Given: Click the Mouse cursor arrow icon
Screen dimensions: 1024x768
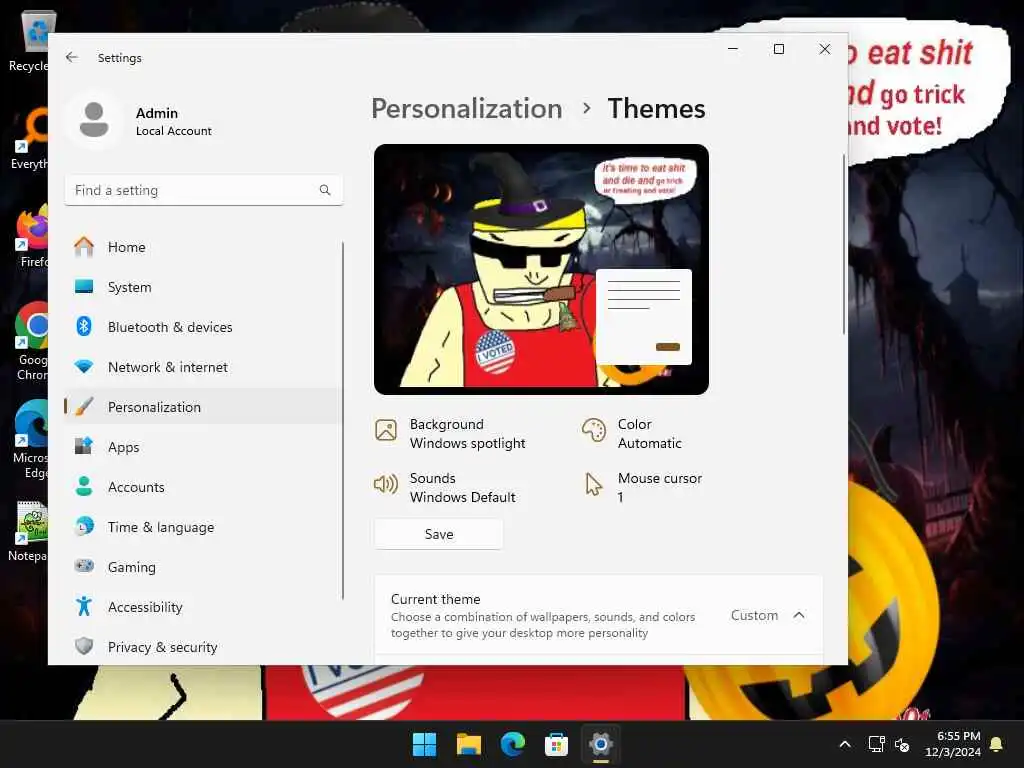Looking at the screenshot, I should (593, 484).
